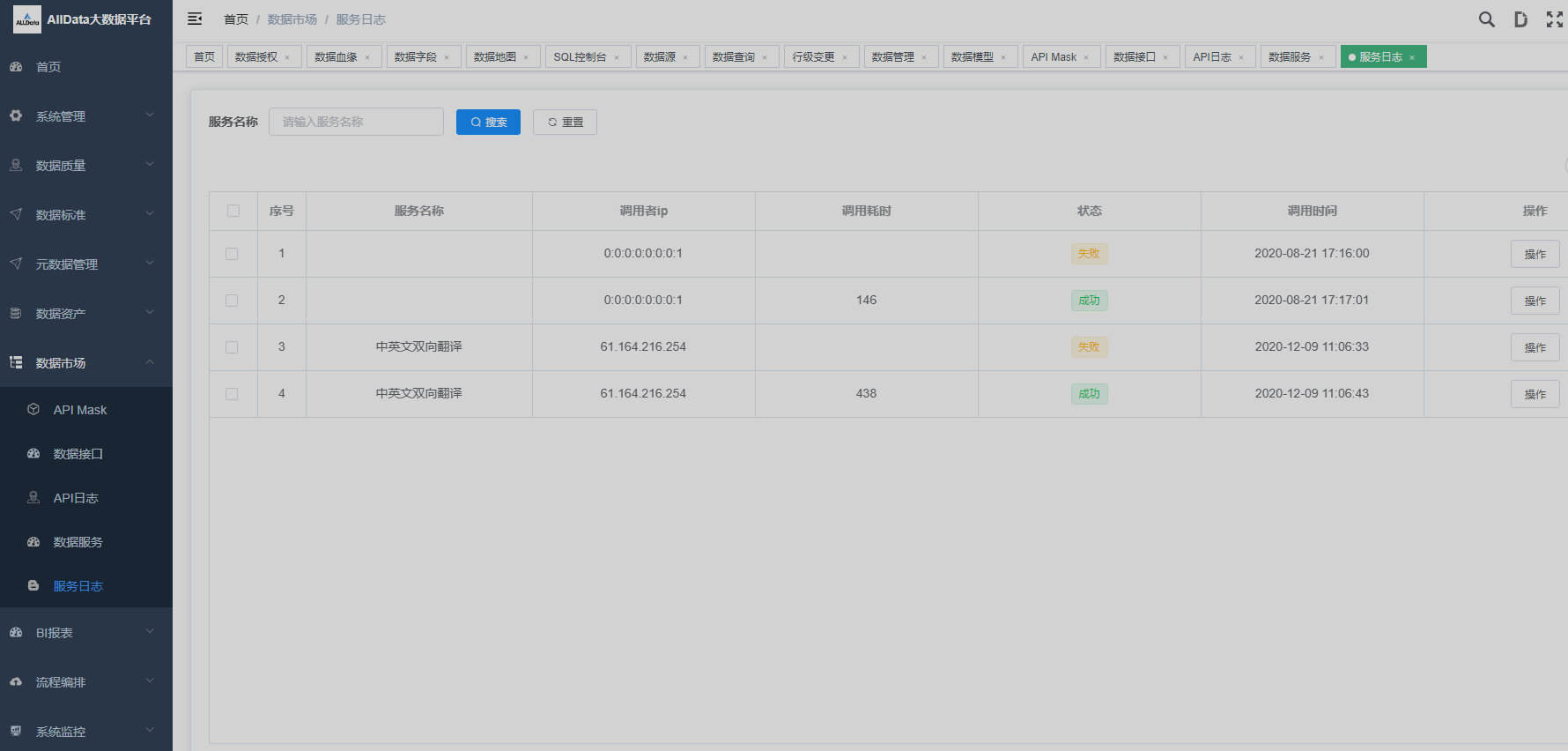The image size is (1568, 751).
Task: Click the document icon in top header
Action: coord(1520,19)
